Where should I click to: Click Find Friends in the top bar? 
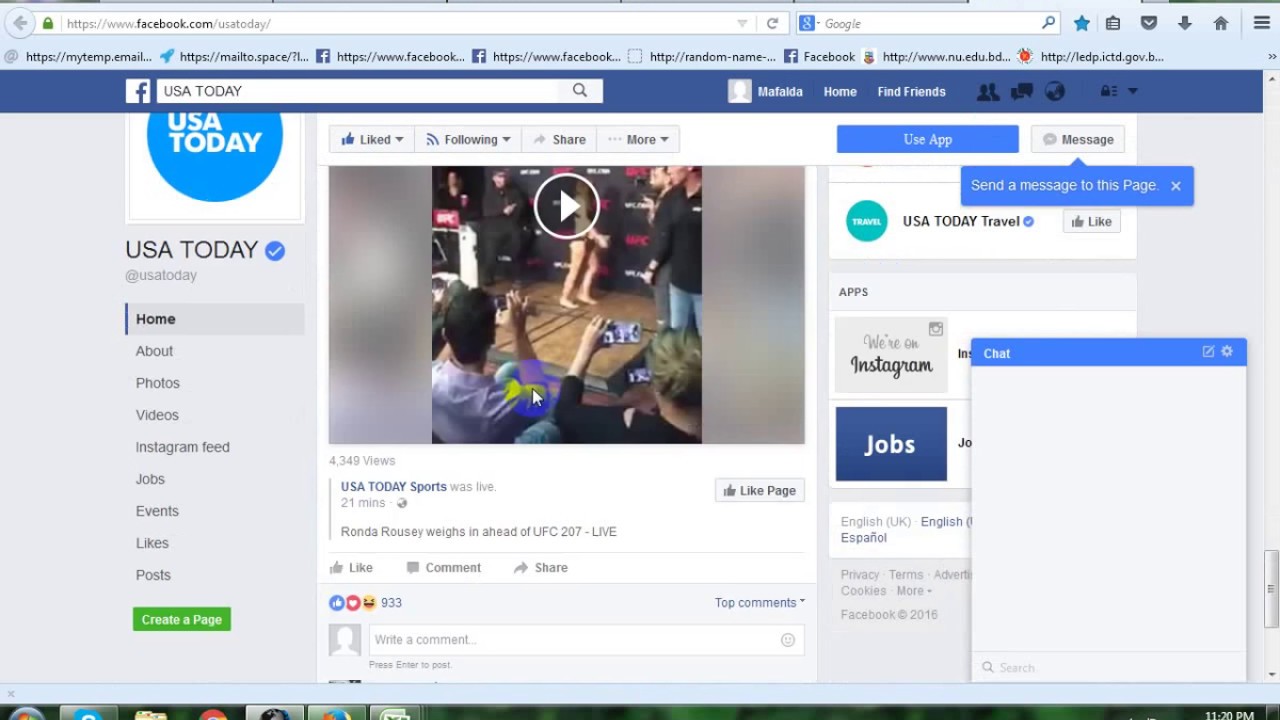tap(911, 92)
